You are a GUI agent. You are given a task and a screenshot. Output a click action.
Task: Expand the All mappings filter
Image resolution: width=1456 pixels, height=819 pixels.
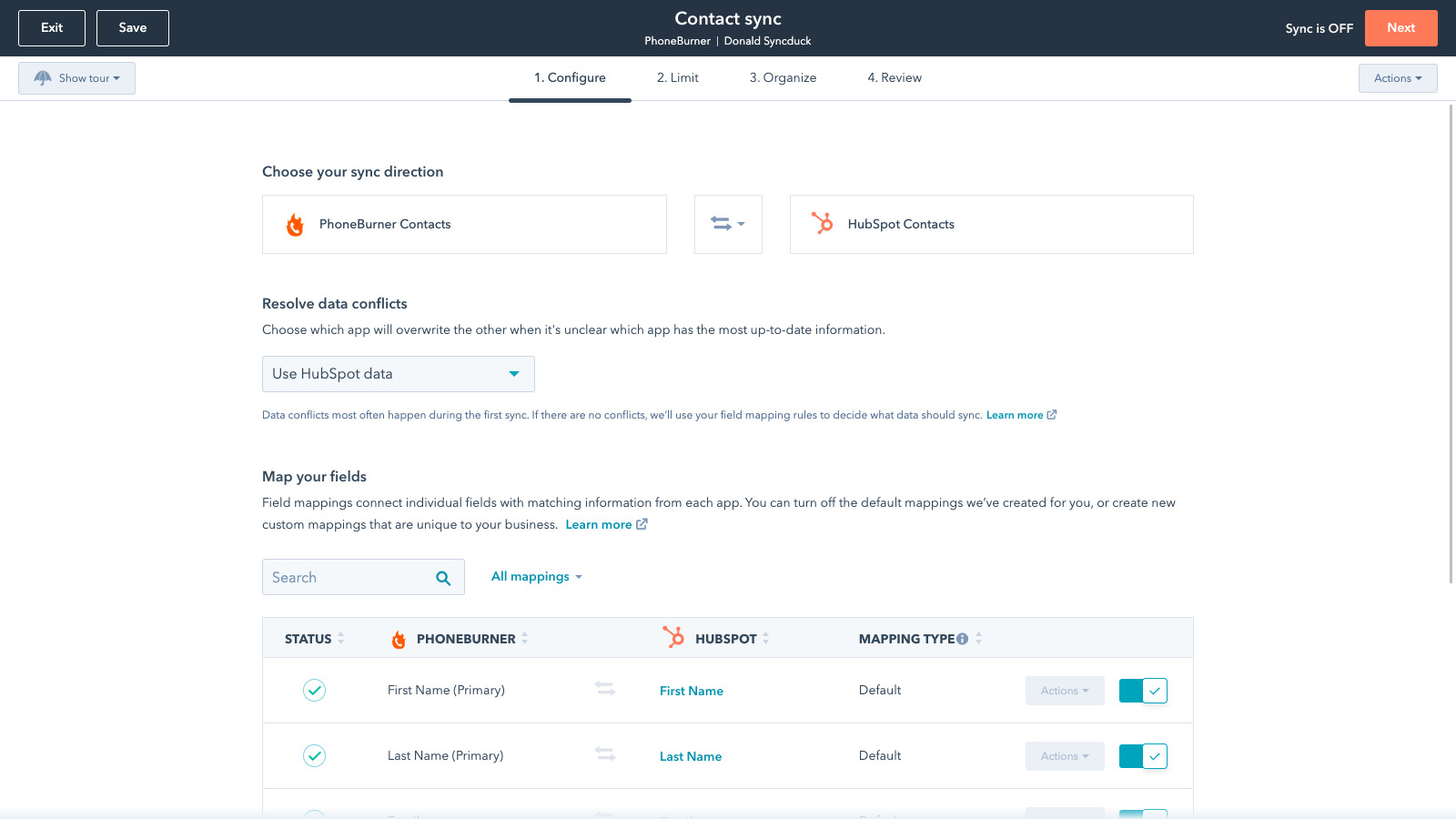(x=536, y=577)
